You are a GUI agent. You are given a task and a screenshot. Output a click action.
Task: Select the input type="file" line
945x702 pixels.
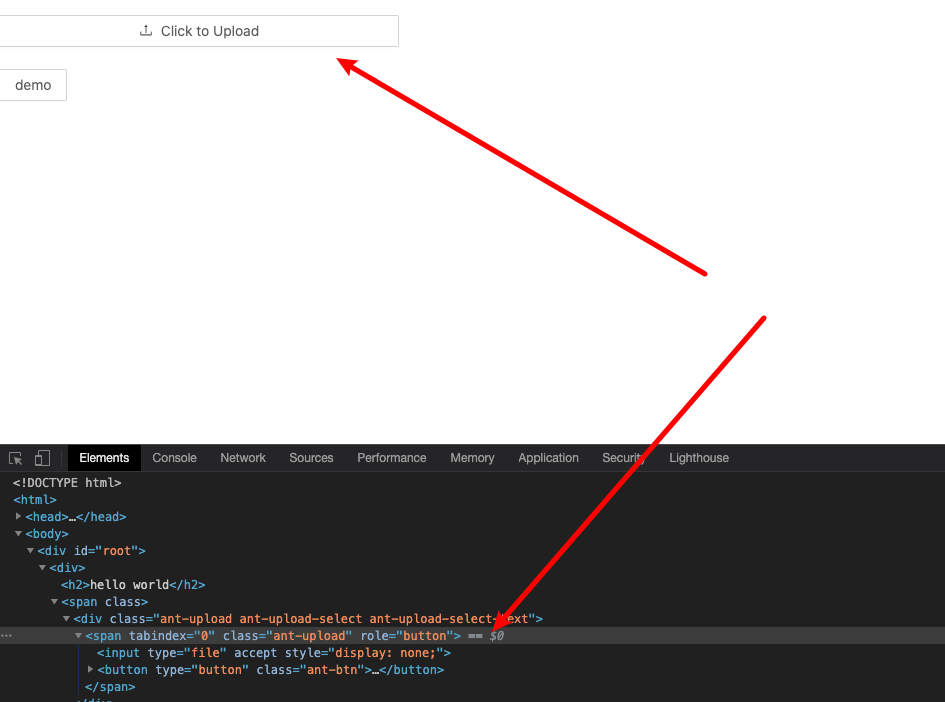[x=274, y=653]
